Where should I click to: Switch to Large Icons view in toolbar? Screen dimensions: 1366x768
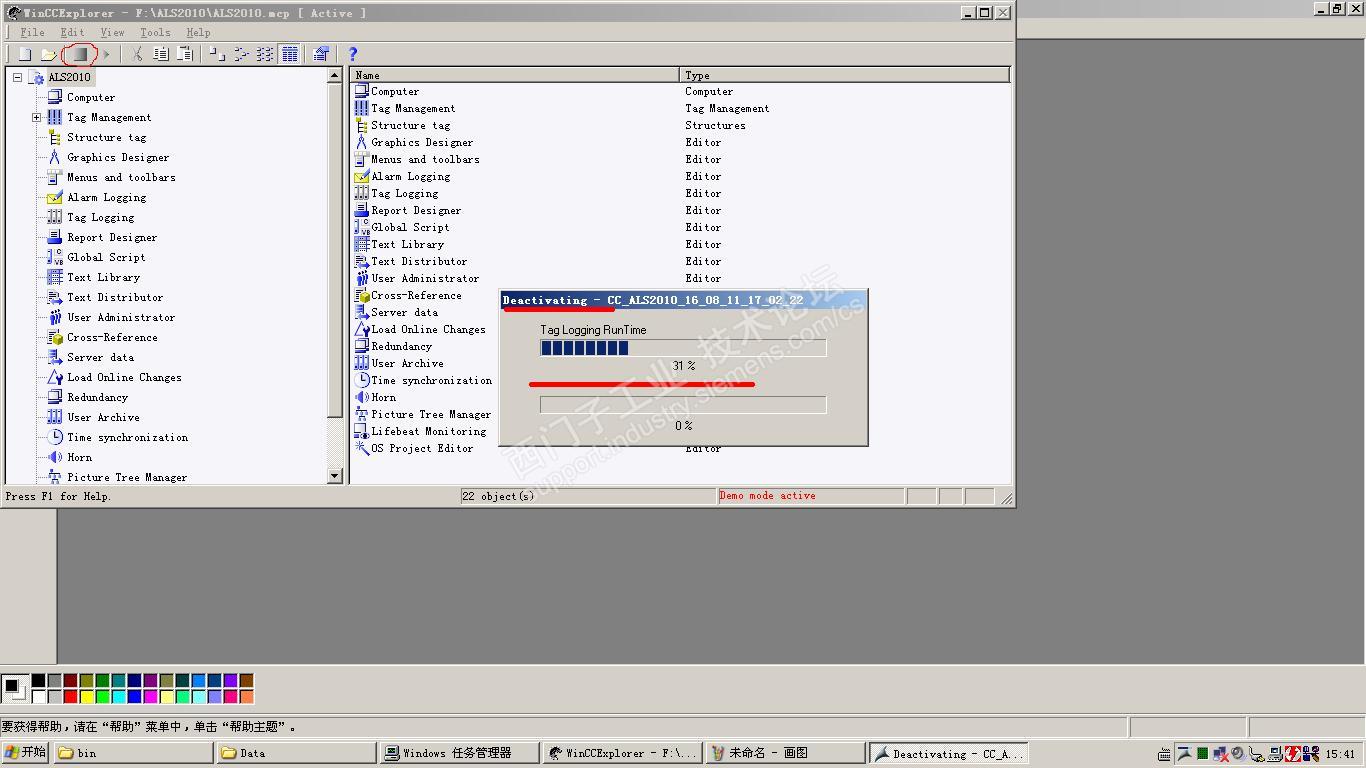tap(217, 54)
